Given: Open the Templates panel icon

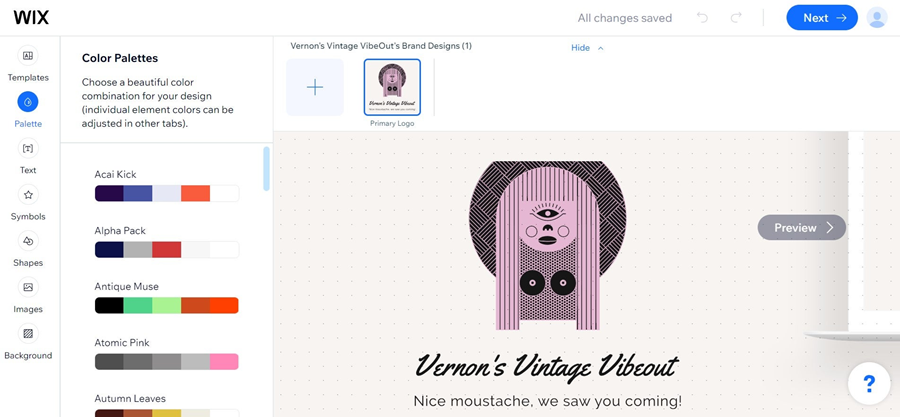Looking at the screenshot, I should point(28,56).
